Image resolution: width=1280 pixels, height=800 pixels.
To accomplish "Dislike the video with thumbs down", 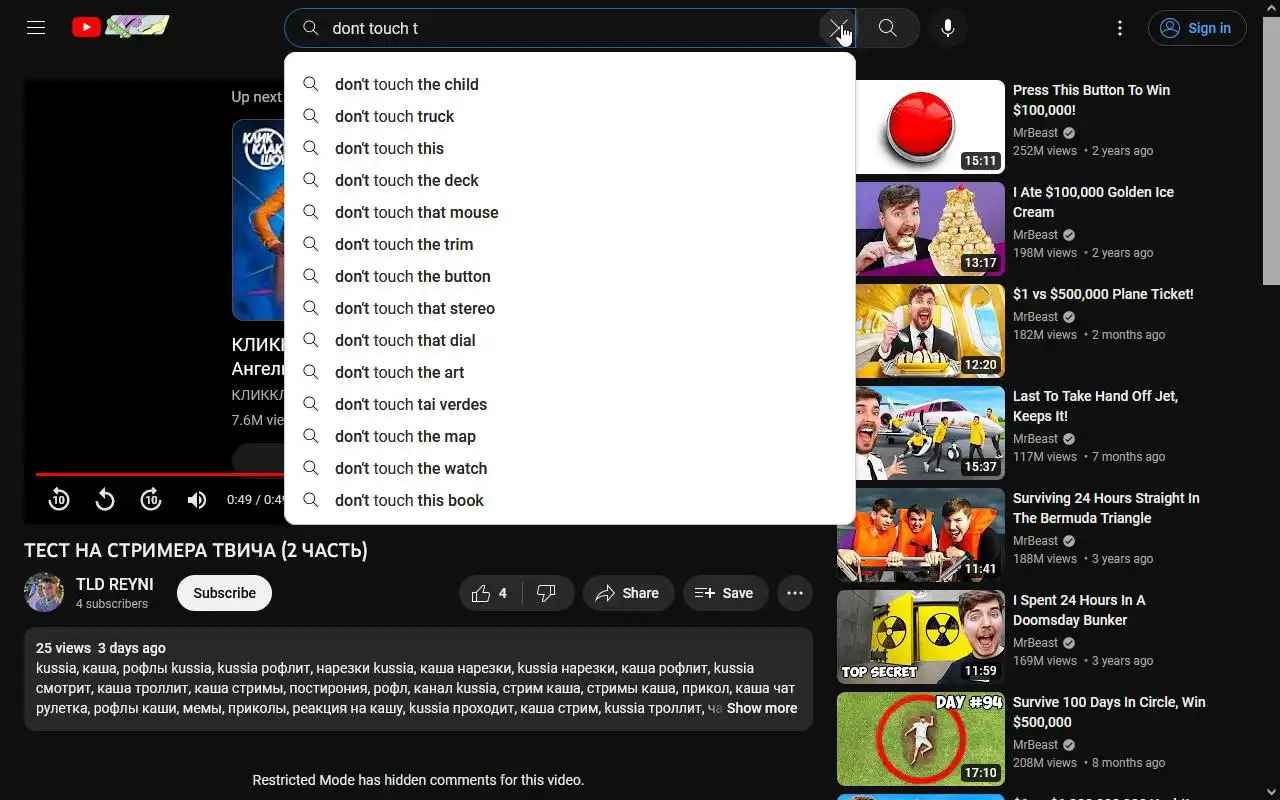I will tap(547, 593).
